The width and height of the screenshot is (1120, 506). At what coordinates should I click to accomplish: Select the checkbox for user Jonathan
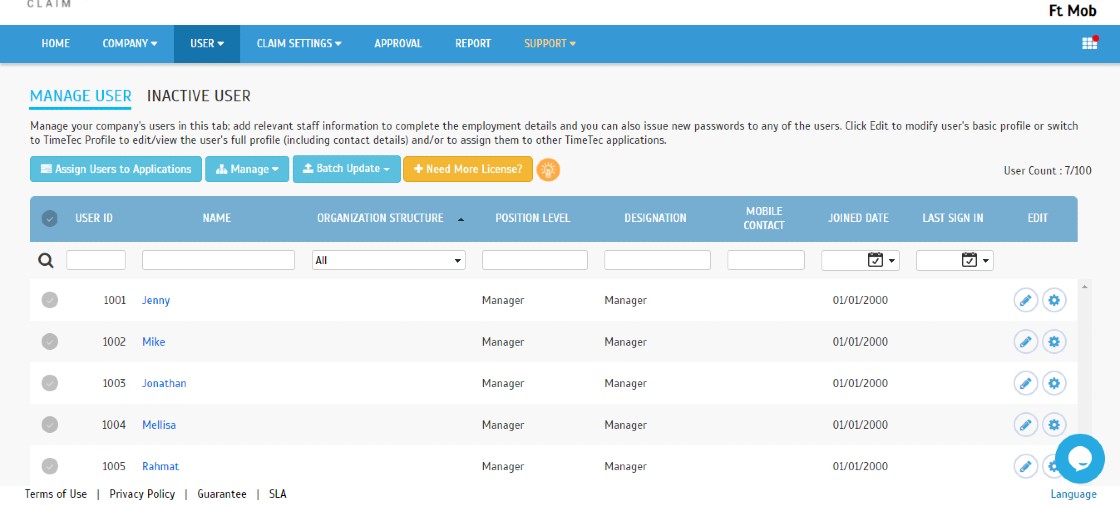[49, 383]
